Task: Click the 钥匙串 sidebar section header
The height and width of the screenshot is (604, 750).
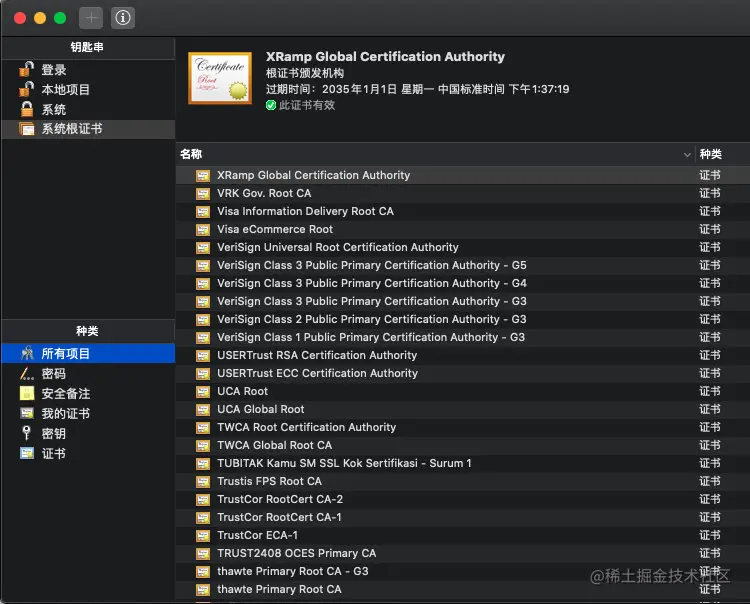Action: [x=87, y=47]
